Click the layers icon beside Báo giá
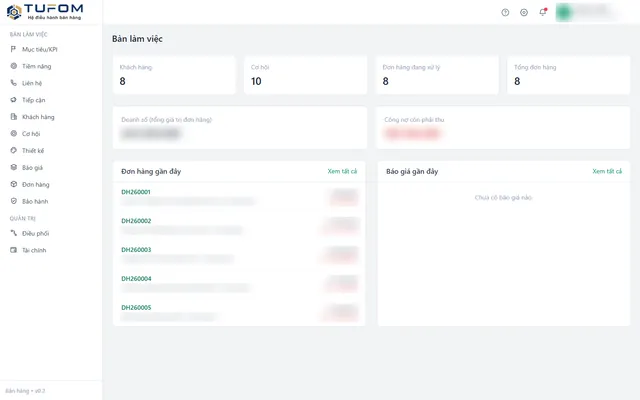This screenshot has width=640, height=400. pos(13,167)
